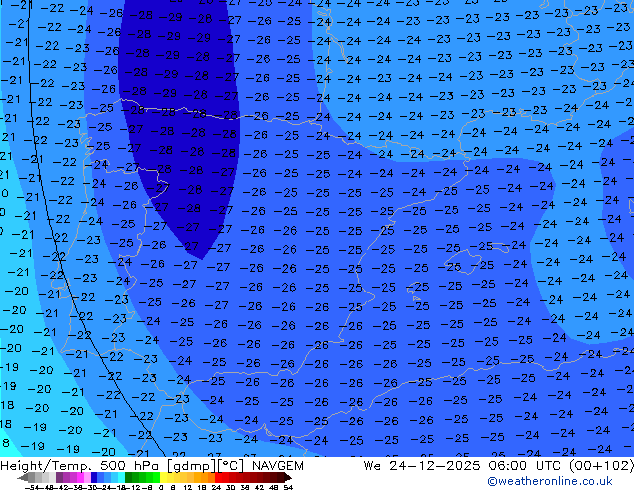The width and height of the screenshot is (634, 490).
Task: Click the '500 hPa' level label
Action: [131, 466]
